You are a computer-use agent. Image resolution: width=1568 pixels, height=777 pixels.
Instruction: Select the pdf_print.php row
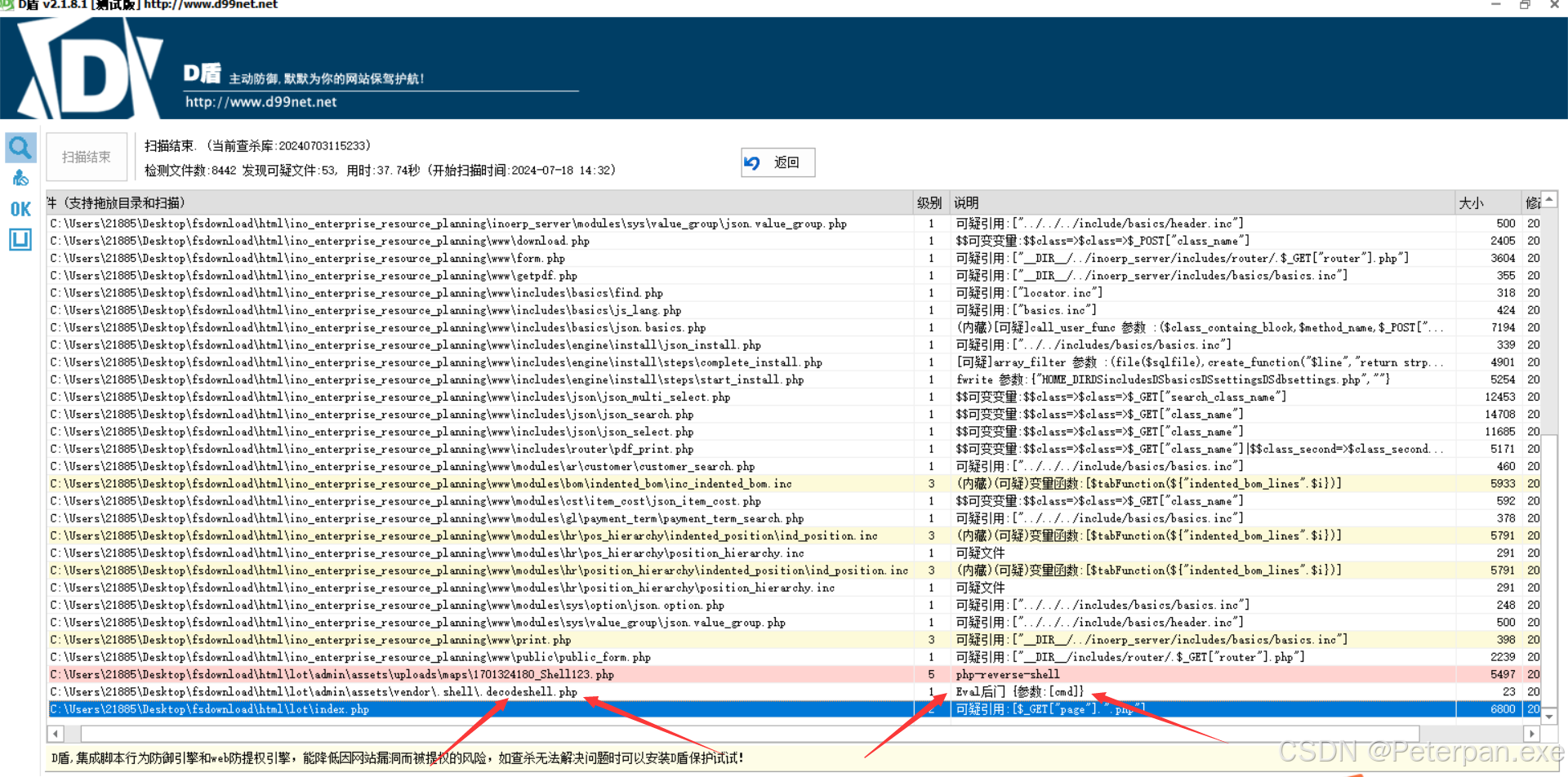[793, 449]
